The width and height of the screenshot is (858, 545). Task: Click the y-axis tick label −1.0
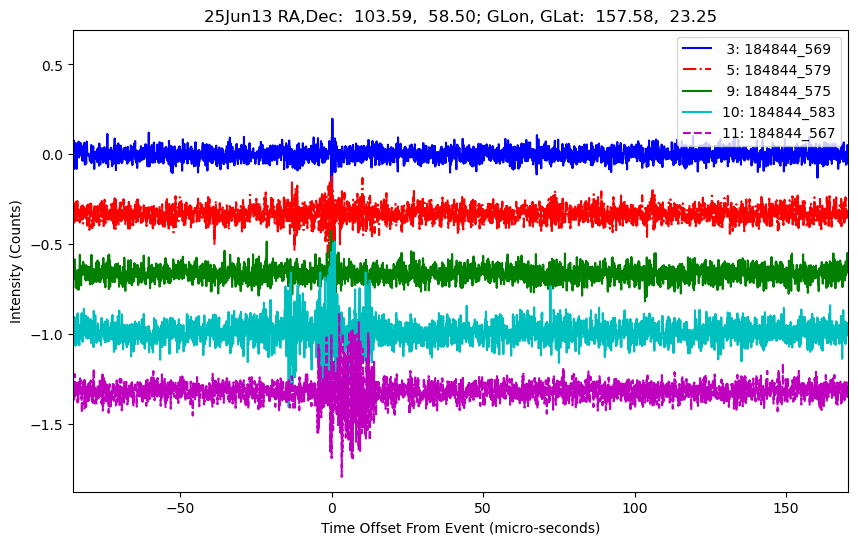click(48, 335)
